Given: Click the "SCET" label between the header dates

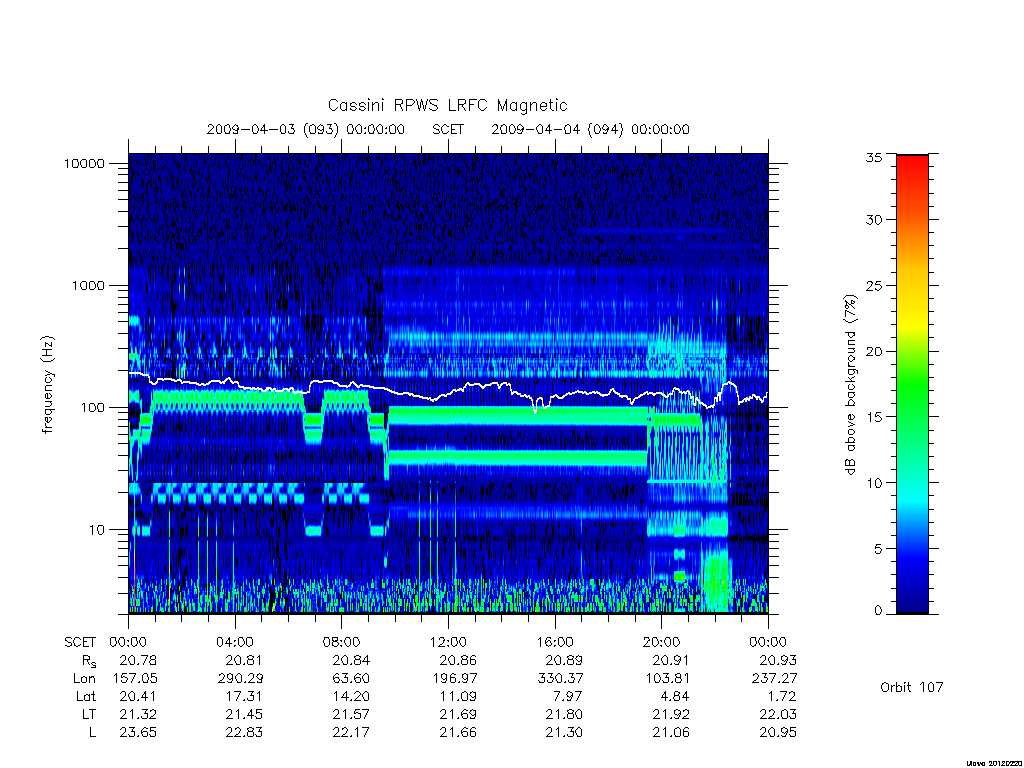Looking at the screenshot, I should [448, 129].
